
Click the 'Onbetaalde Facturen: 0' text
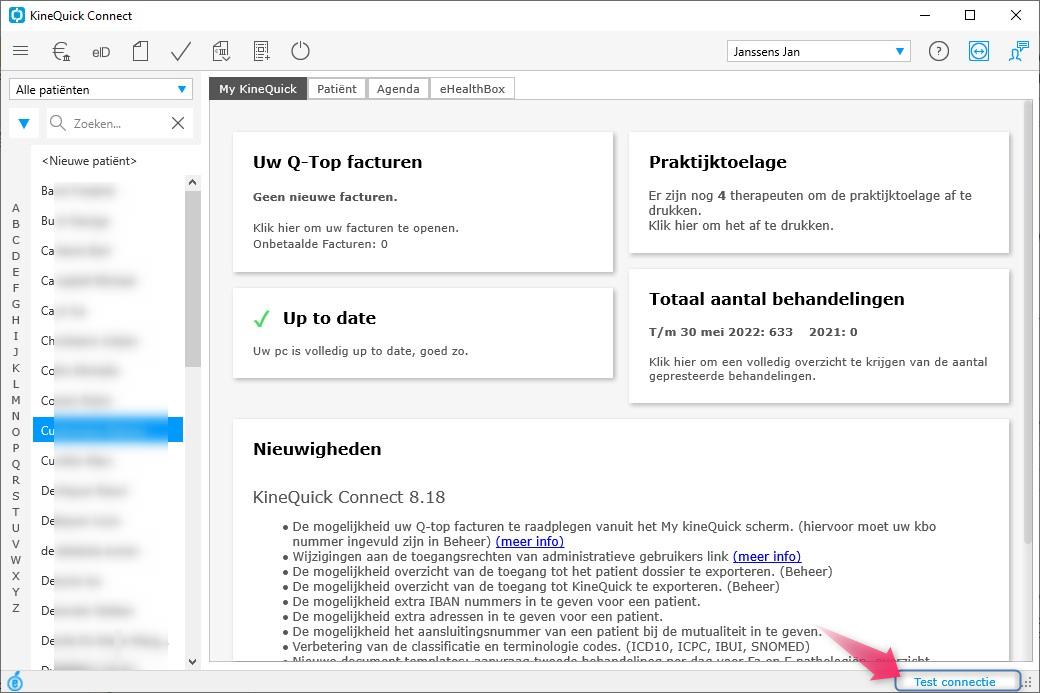click(320, 244)
